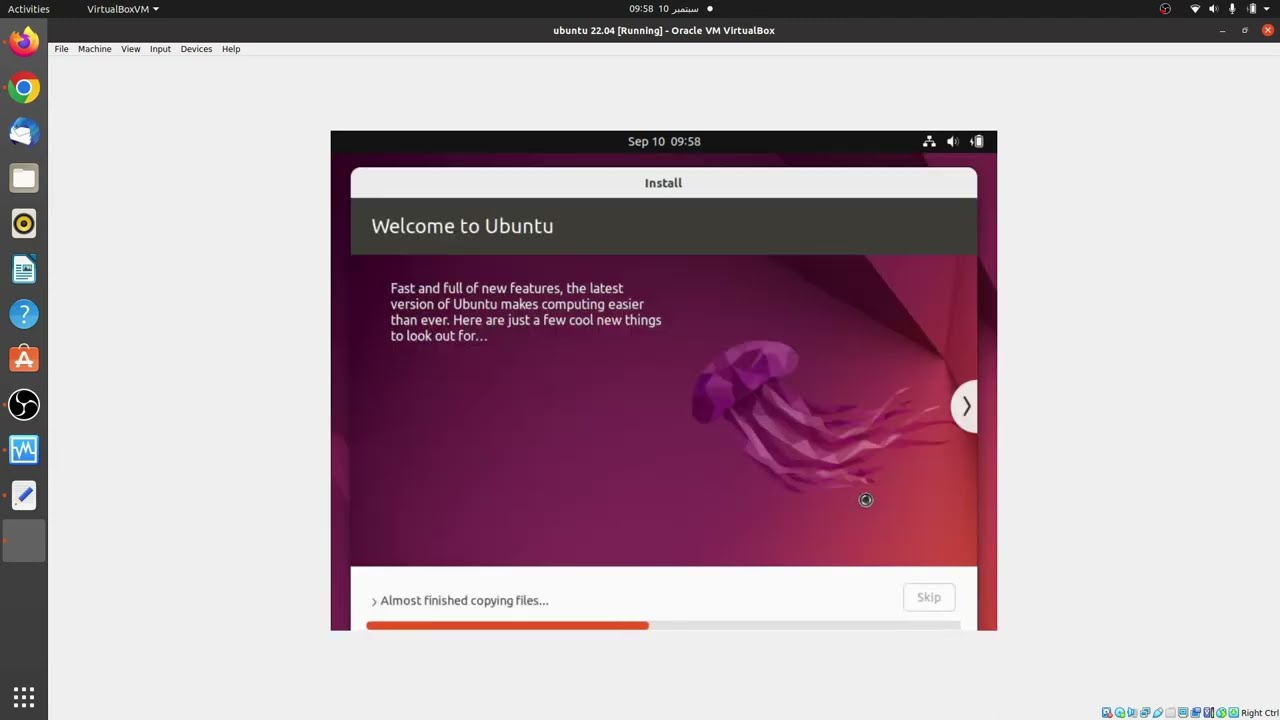Open host system menu dropdown arrow
1280x720 pixels.
(1269, 9)
